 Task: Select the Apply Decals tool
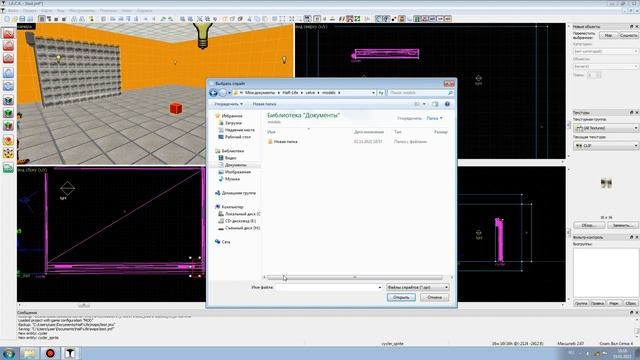[8, 126]
